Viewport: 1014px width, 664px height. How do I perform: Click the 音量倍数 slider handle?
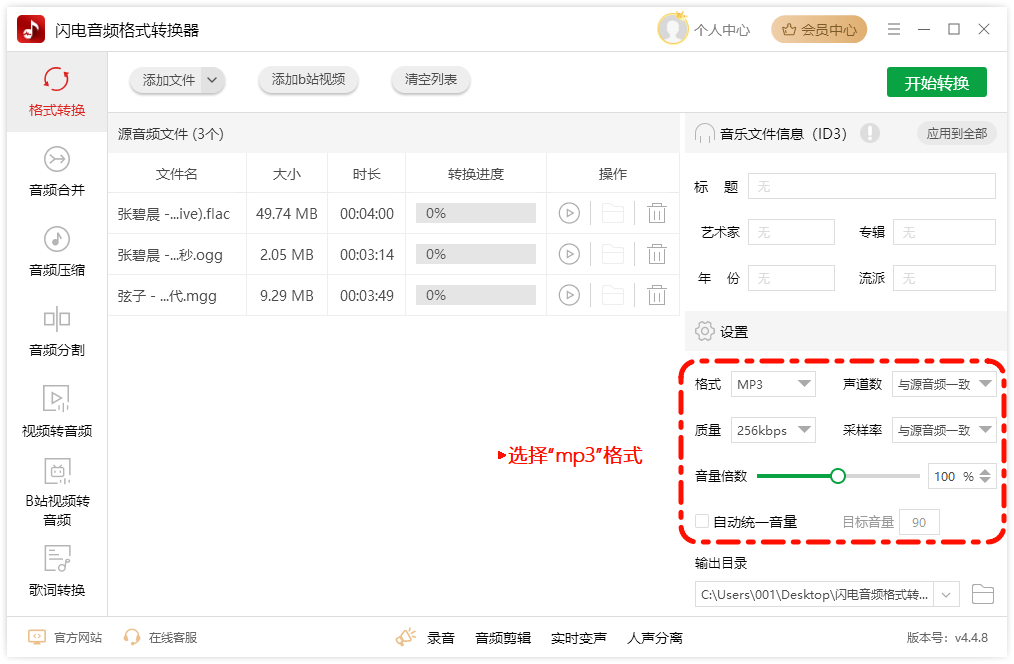point(837,477)
